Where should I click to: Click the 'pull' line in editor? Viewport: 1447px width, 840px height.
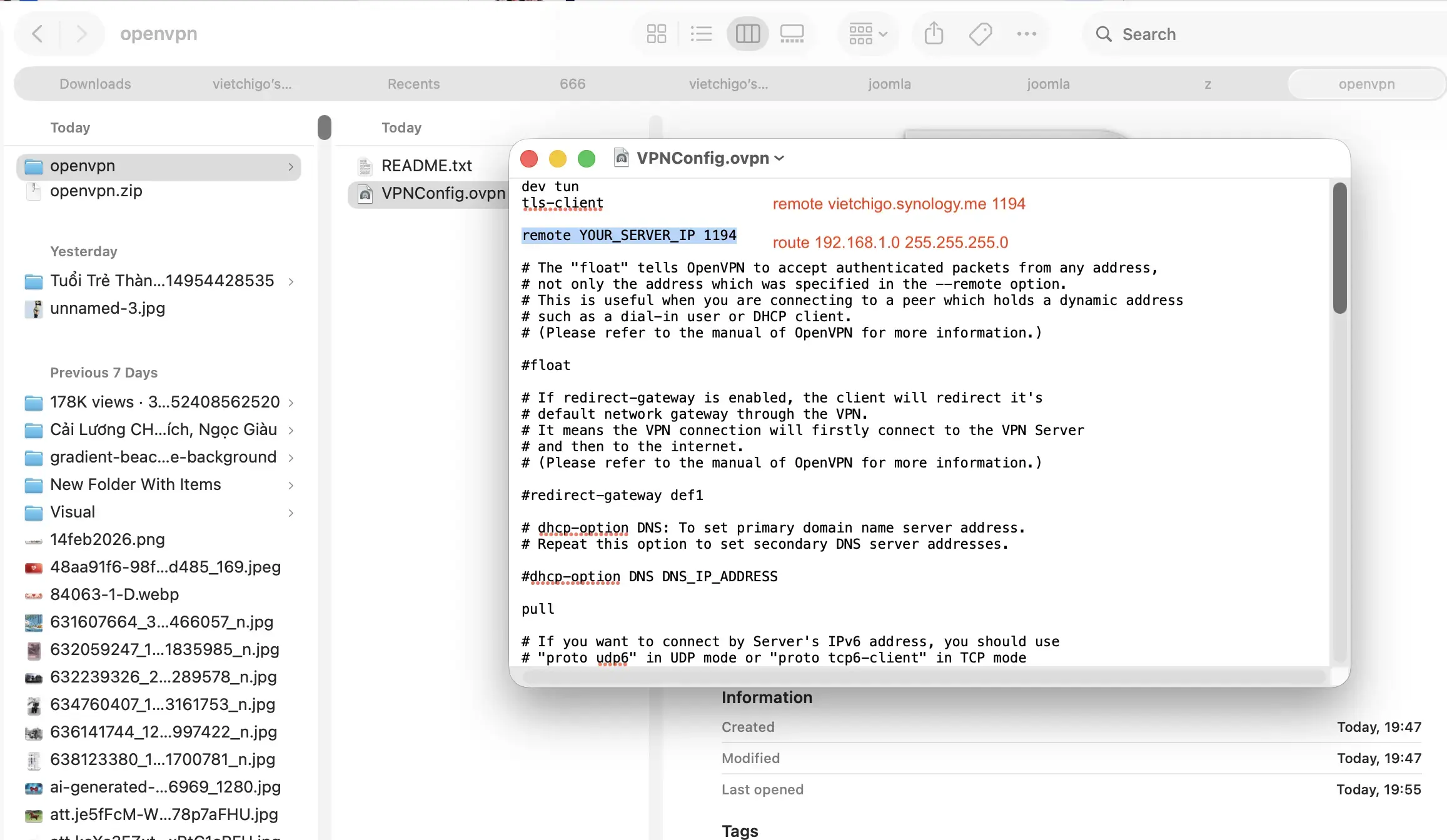pos(538,609)
